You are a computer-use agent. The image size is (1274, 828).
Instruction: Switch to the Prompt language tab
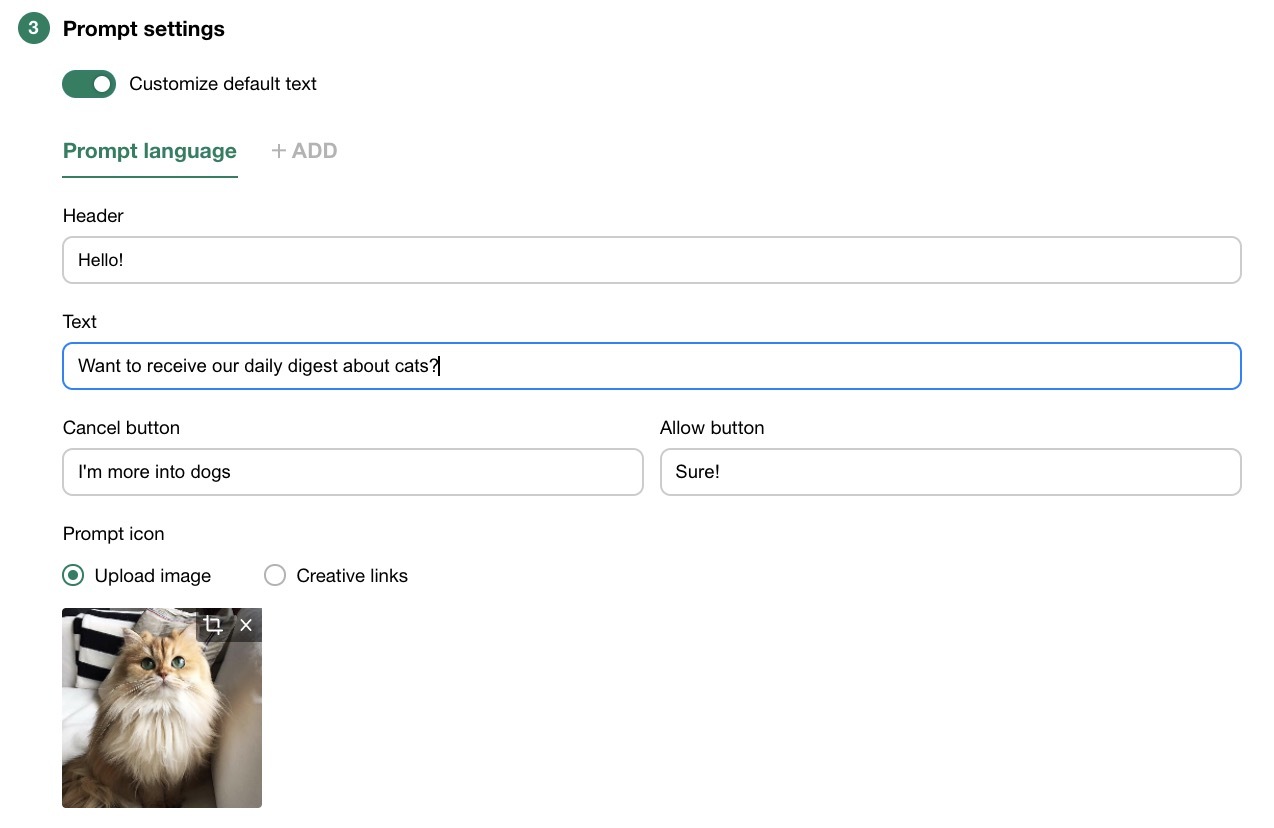(x=150, y=151)
